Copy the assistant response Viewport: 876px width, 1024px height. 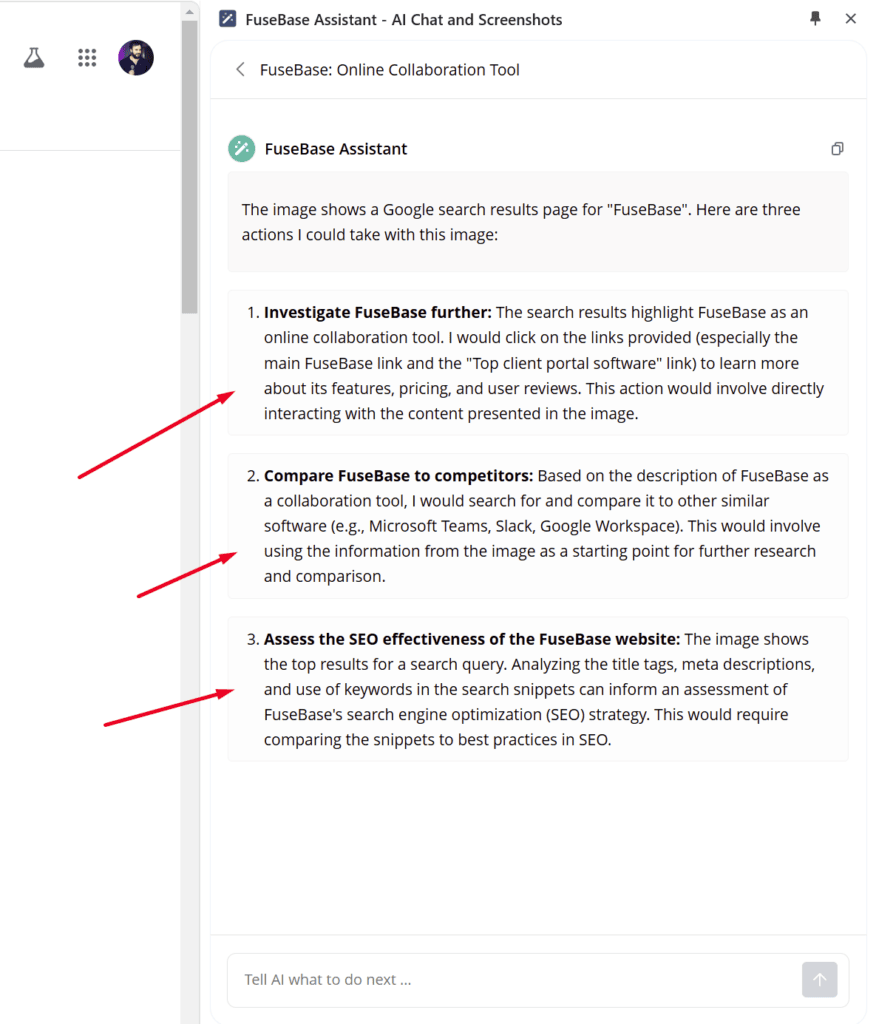coord(837,149)
